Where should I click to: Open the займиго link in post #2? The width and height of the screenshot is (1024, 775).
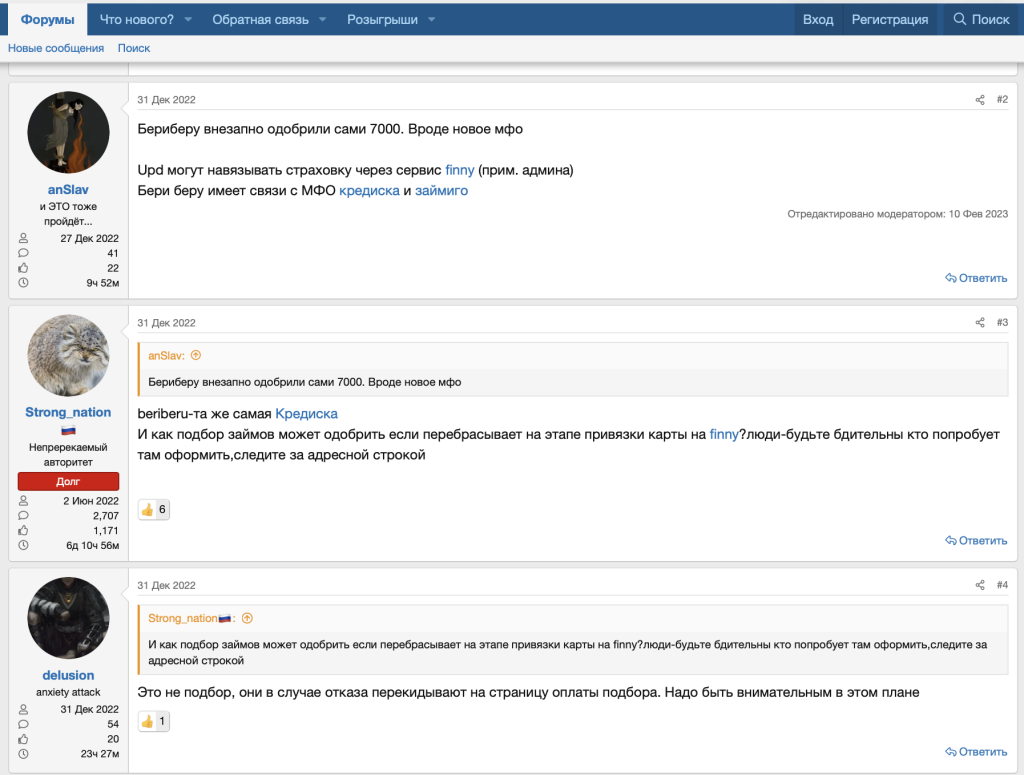(441, 190)
